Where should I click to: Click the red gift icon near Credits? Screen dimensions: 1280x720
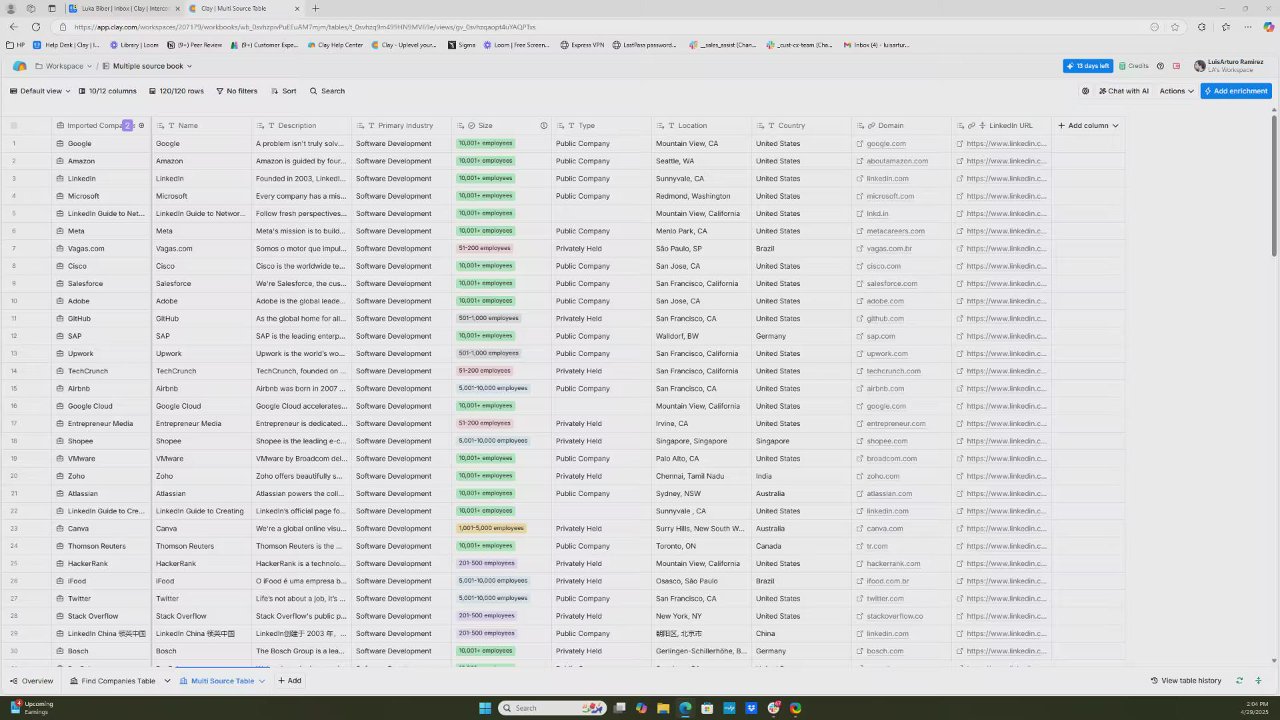pos(1176,66)
